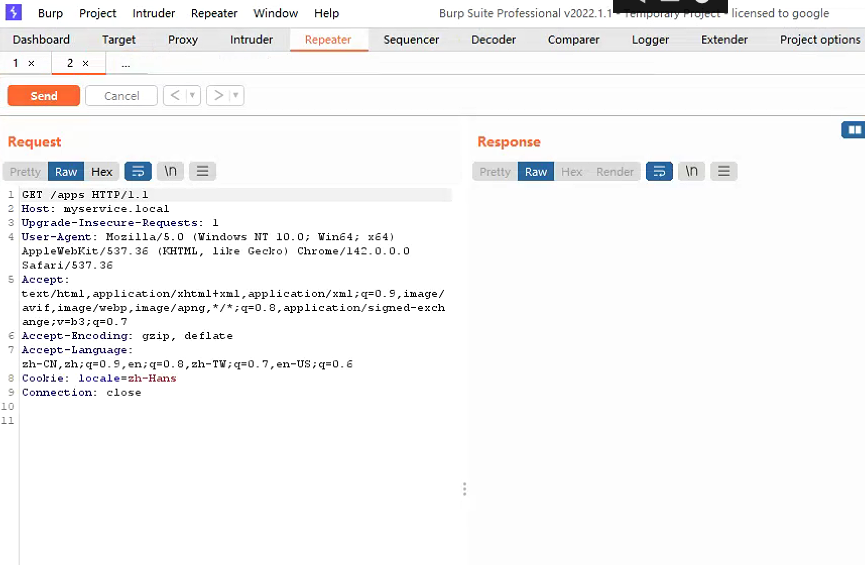Click the 'Accept-Language:' header name
The width and height of the screenshot is (865, 565).
click(x=77, y=350)
